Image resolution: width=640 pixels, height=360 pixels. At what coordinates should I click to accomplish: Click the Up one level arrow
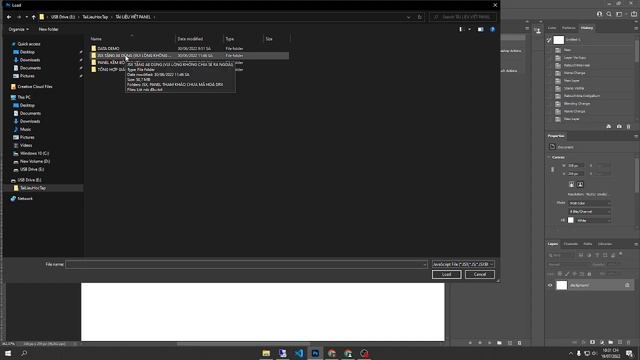(x=34, y=17)
